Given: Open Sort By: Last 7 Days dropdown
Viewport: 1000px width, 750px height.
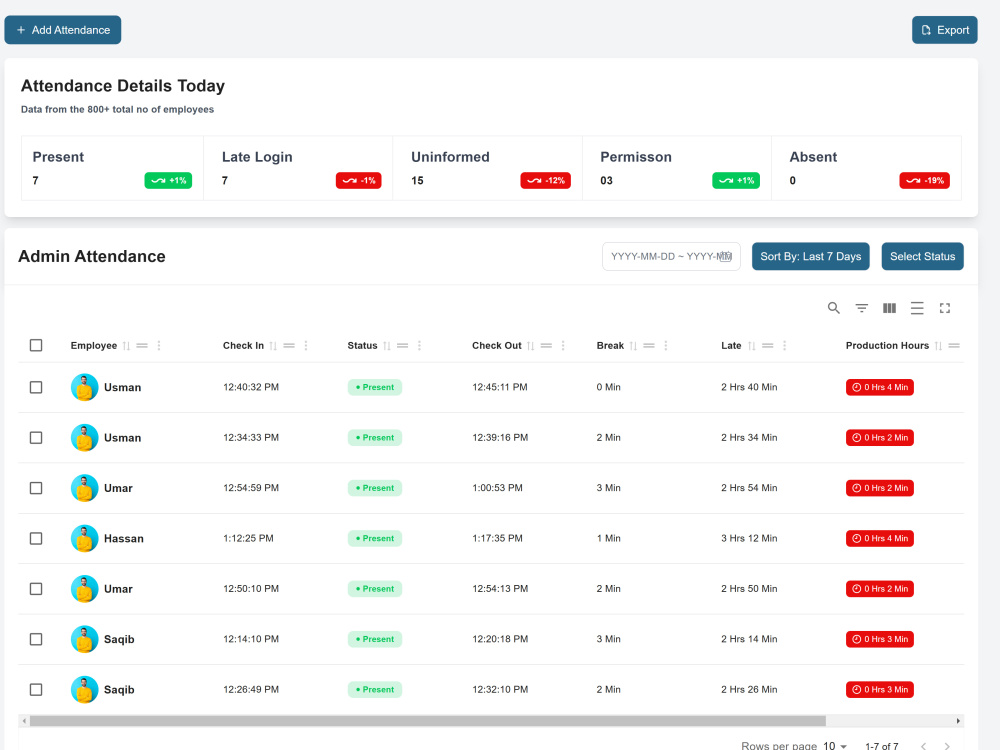Looking at the screenshot, I should tap(811, 256).
